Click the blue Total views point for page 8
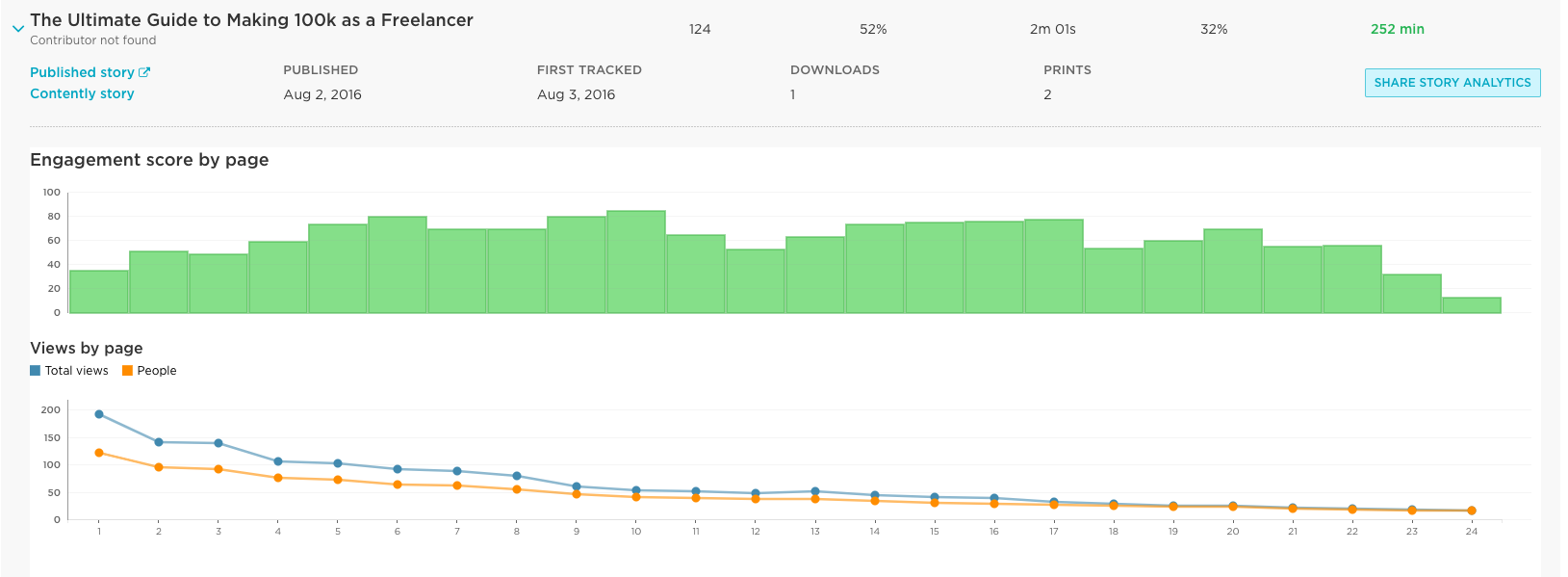 click(x=517, y=476)
